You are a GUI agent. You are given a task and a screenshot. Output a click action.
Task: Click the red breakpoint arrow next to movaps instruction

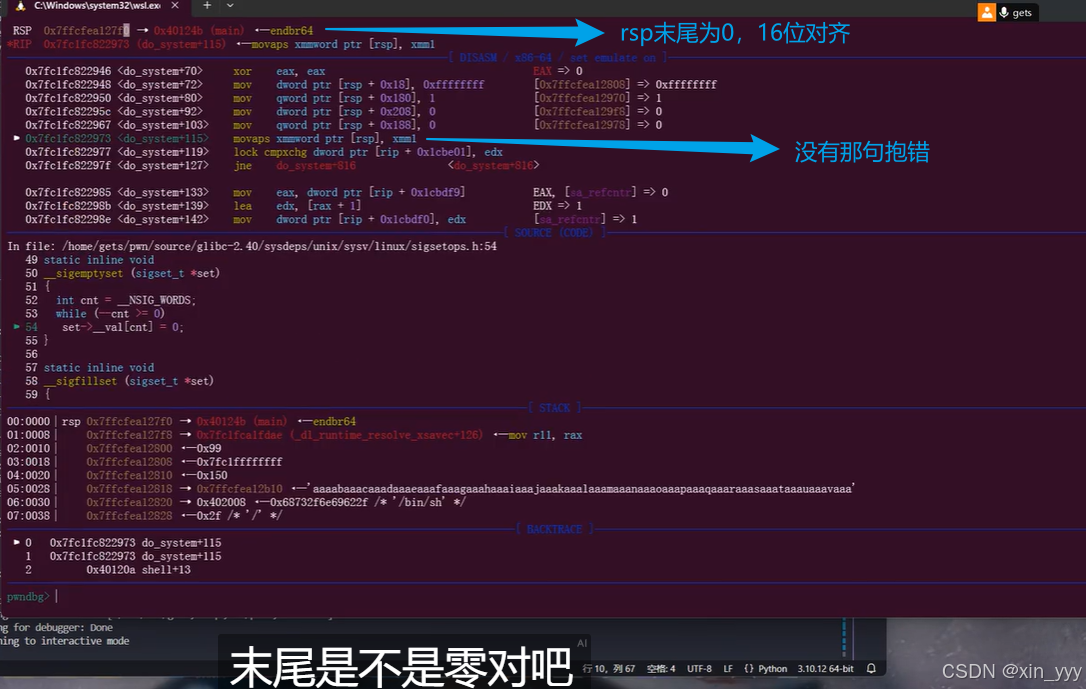point(16,138)
